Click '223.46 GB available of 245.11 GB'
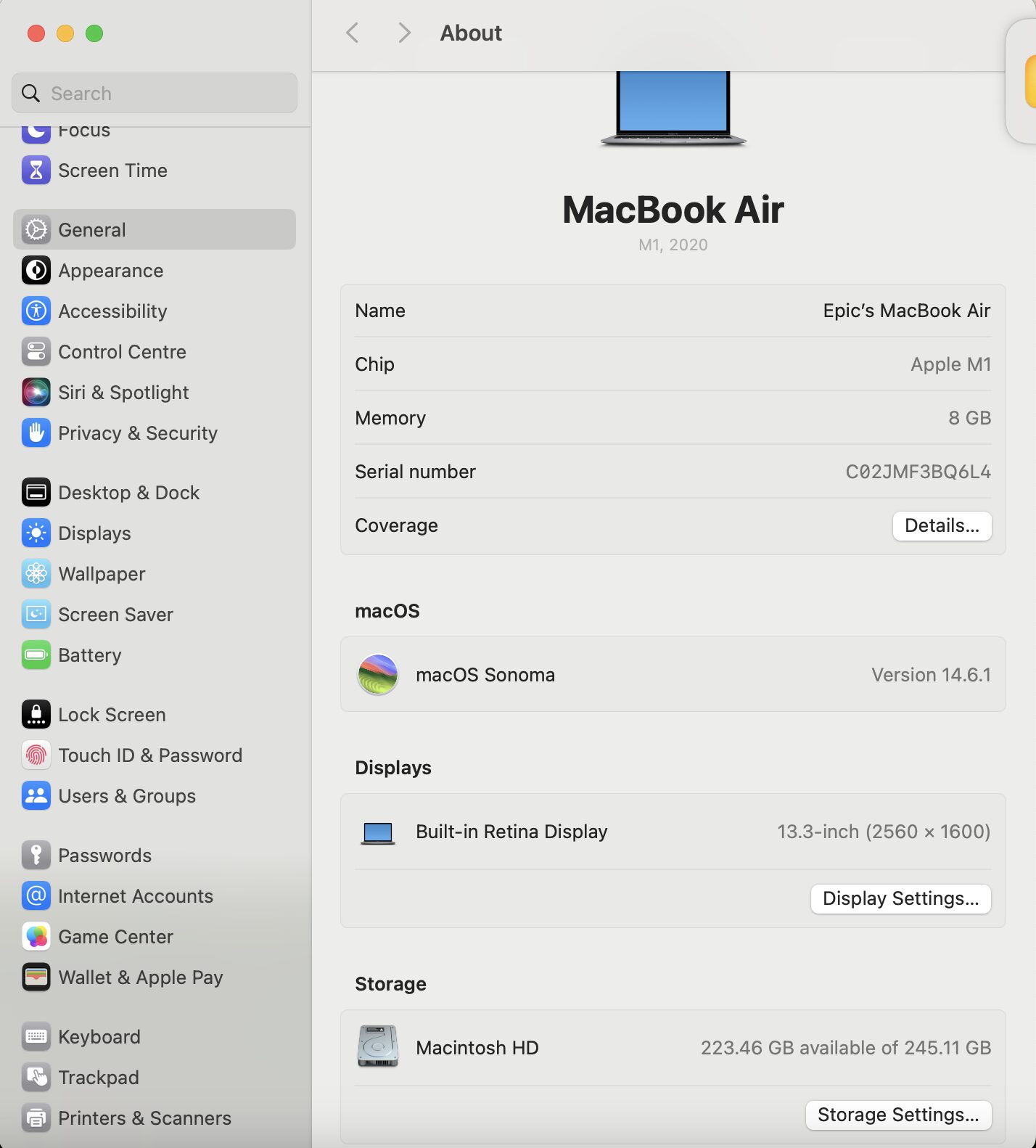This screenshot has height=1148, width=1036. [845, 1048]
